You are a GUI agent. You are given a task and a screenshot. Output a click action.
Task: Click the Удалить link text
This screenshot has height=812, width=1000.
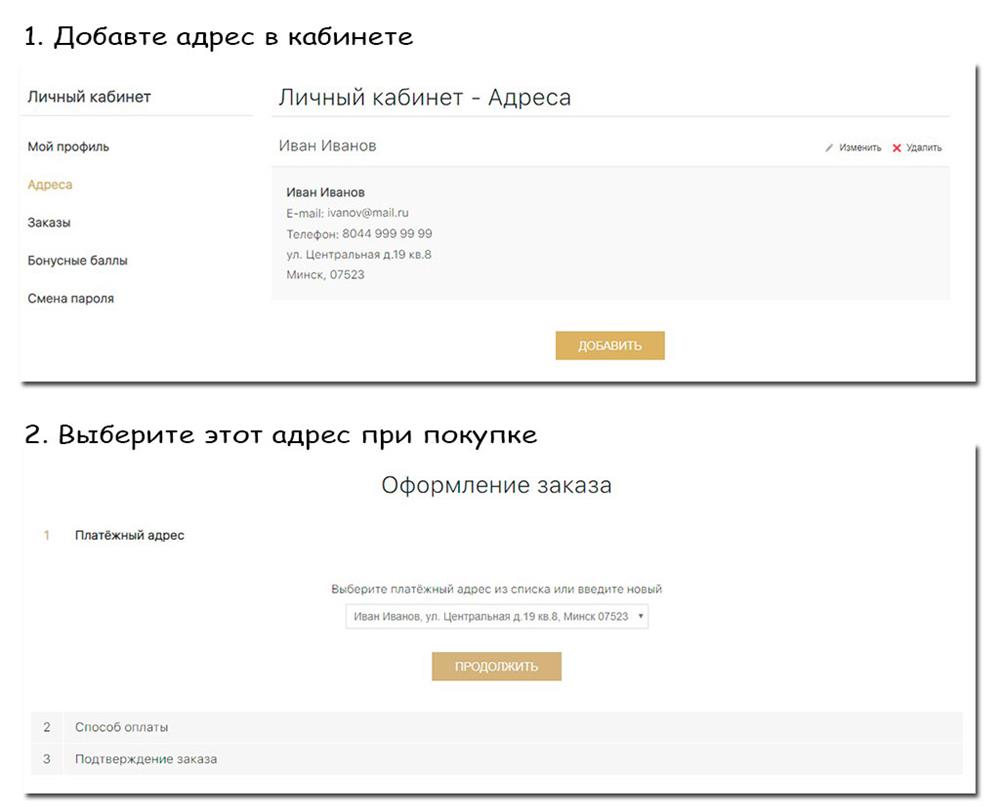pyautogui.click(x=924, y=148)
